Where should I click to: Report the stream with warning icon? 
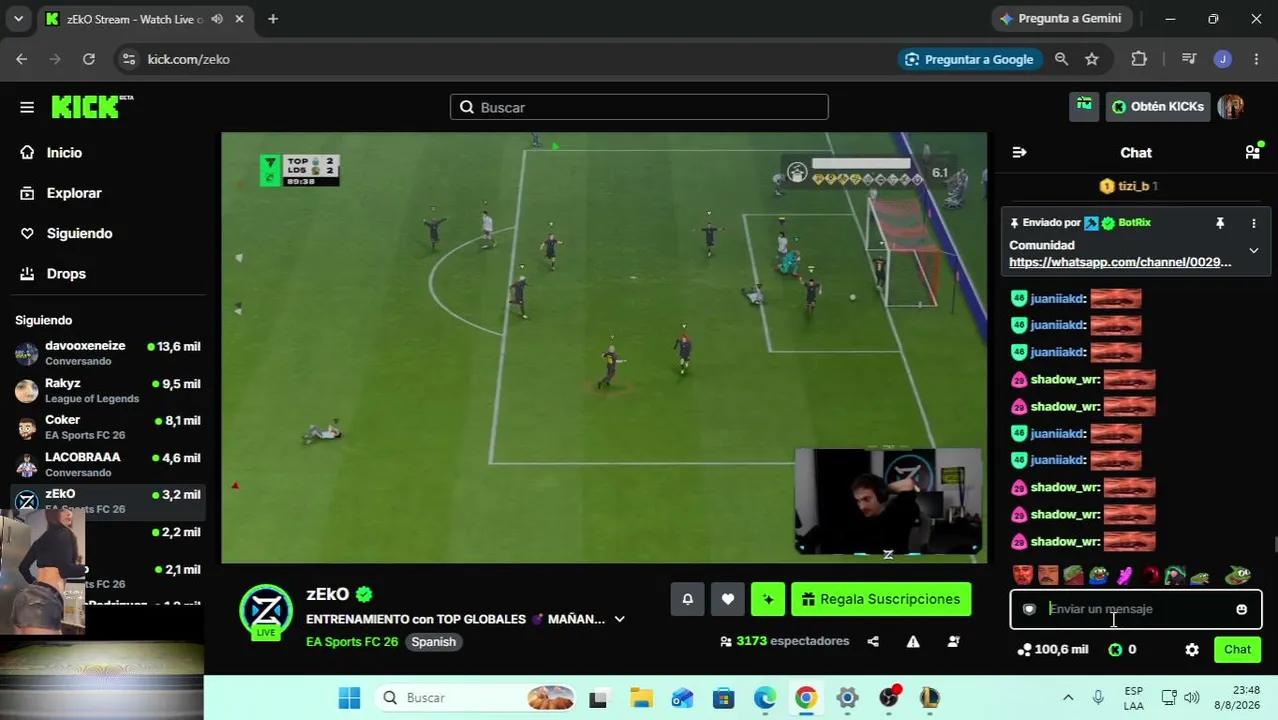coord(913,642)
